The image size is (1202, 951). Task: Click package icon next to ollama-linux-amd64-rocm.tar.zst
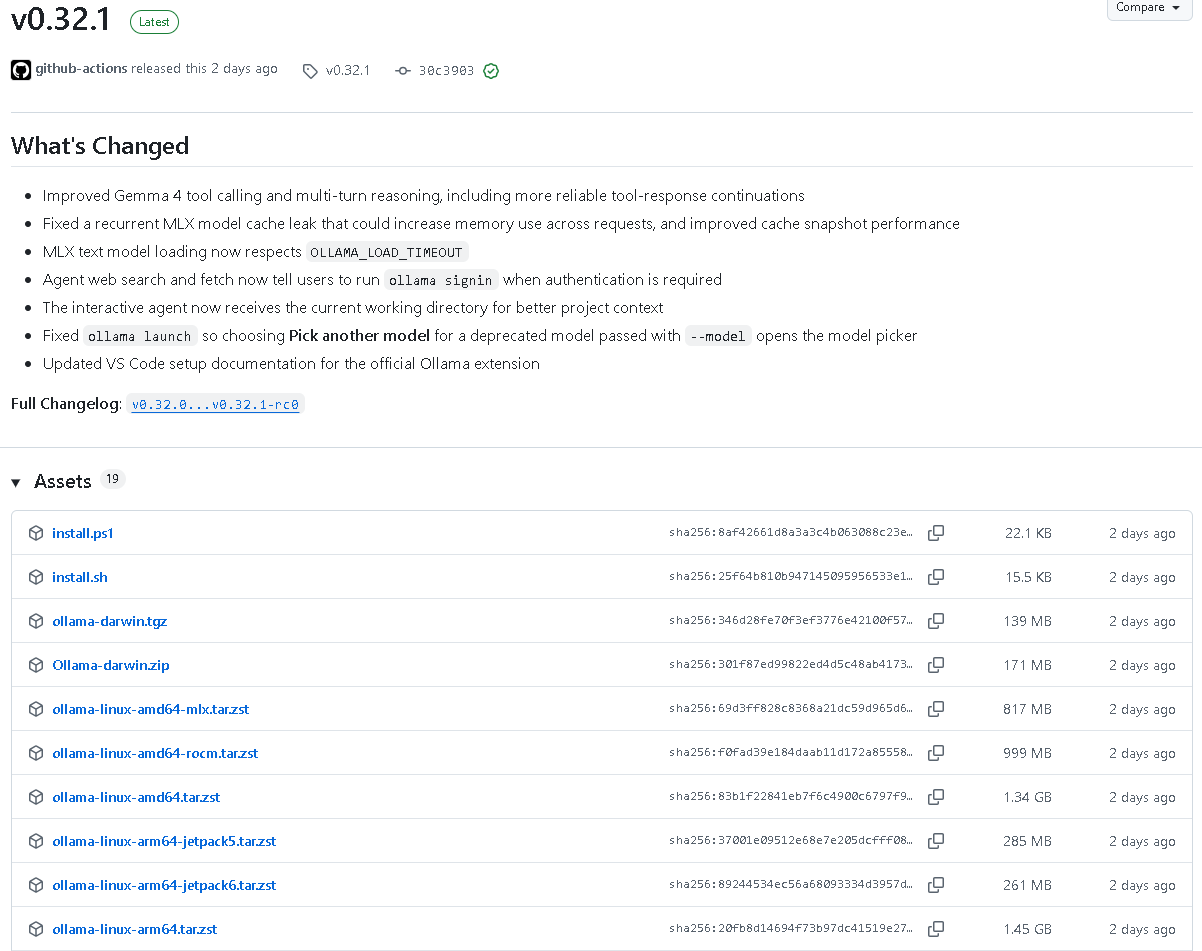click(x=36, y=753)
